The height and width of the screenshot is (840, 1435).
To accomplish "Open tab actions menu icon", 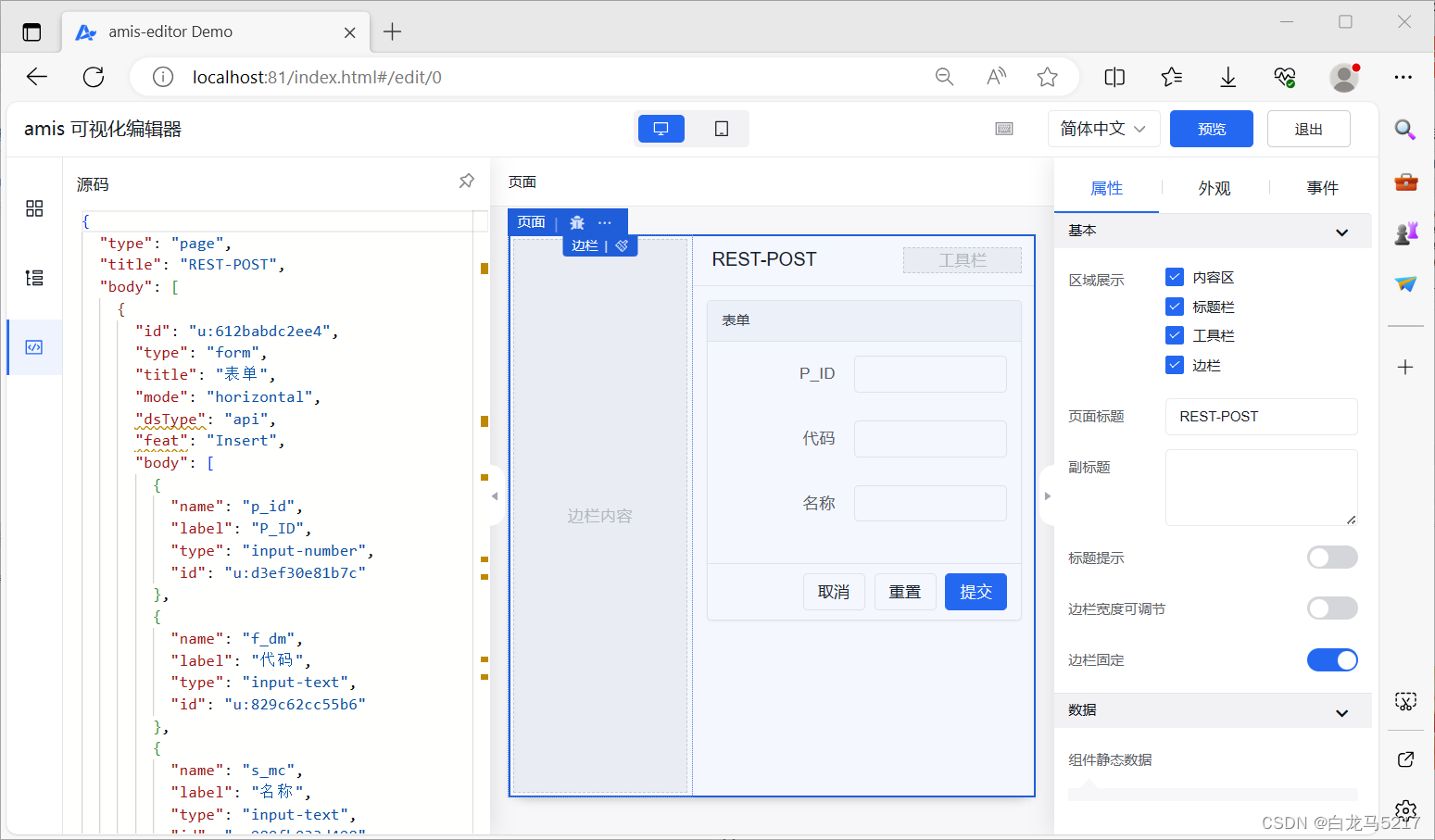I will (31, 32).
